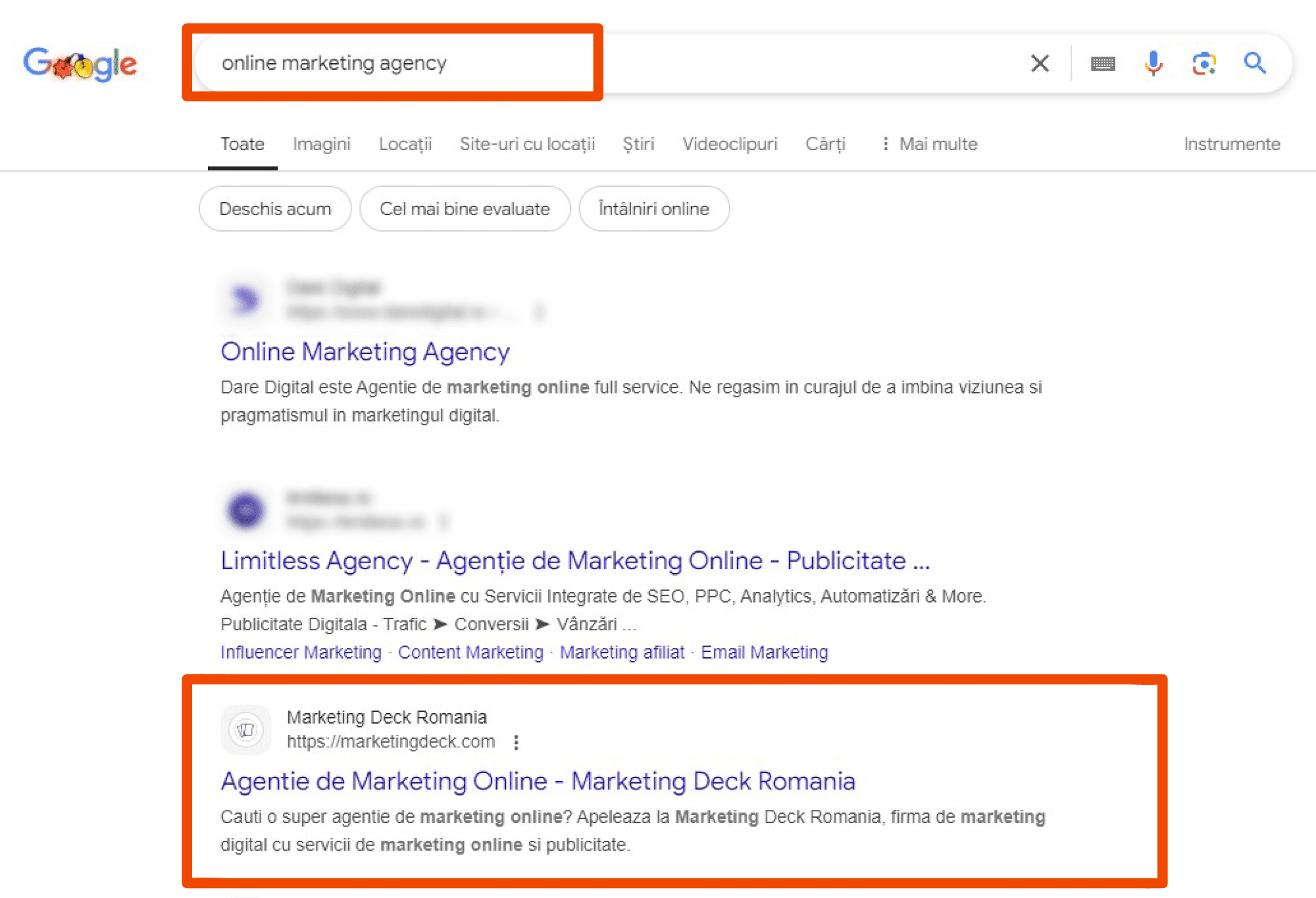Image resolution: width=1316 pixels, height=898 pixels.
Task: Open the Instrumente tools option
Action: pos(1232,144)
